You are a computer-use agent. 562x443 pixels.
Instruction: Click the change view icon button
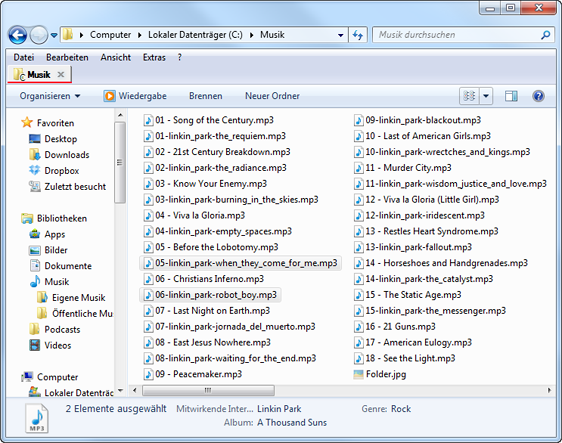click(x=469, y=96)
